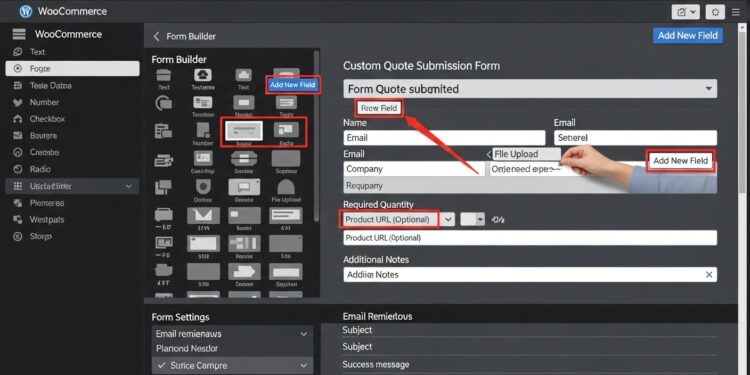Open Tesle Datoa in the sidebar
Screen dimensions: 750x375
pos(50,86)
